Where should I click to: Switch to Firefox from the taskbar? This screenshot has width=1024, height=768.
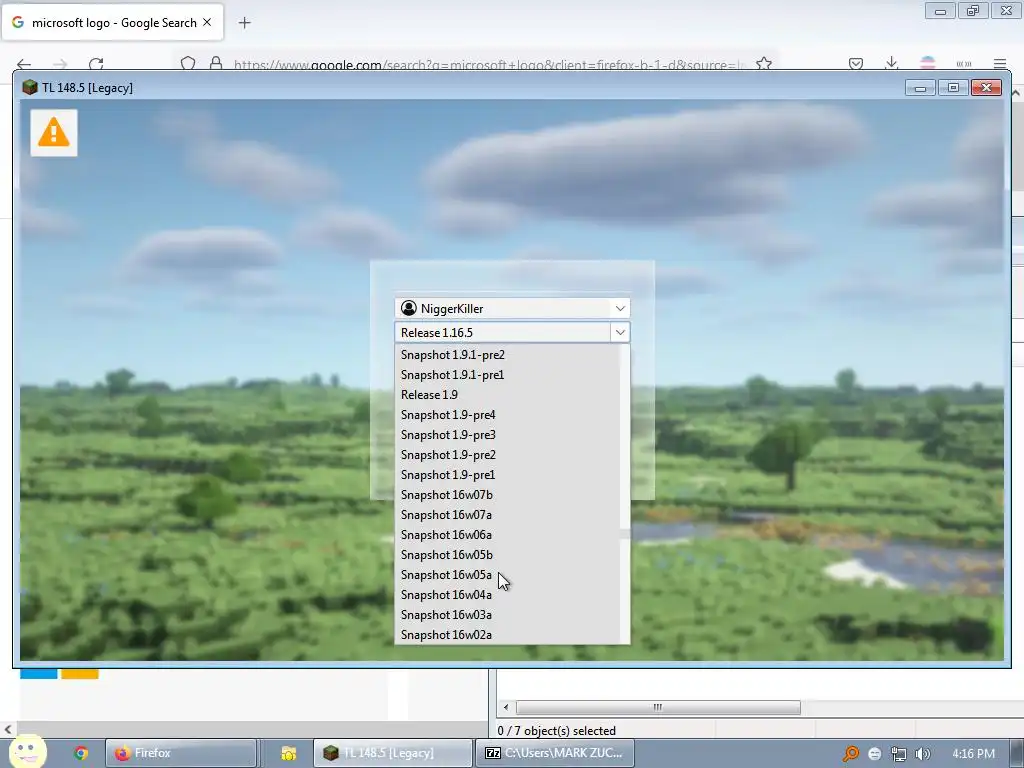point(181,753)
